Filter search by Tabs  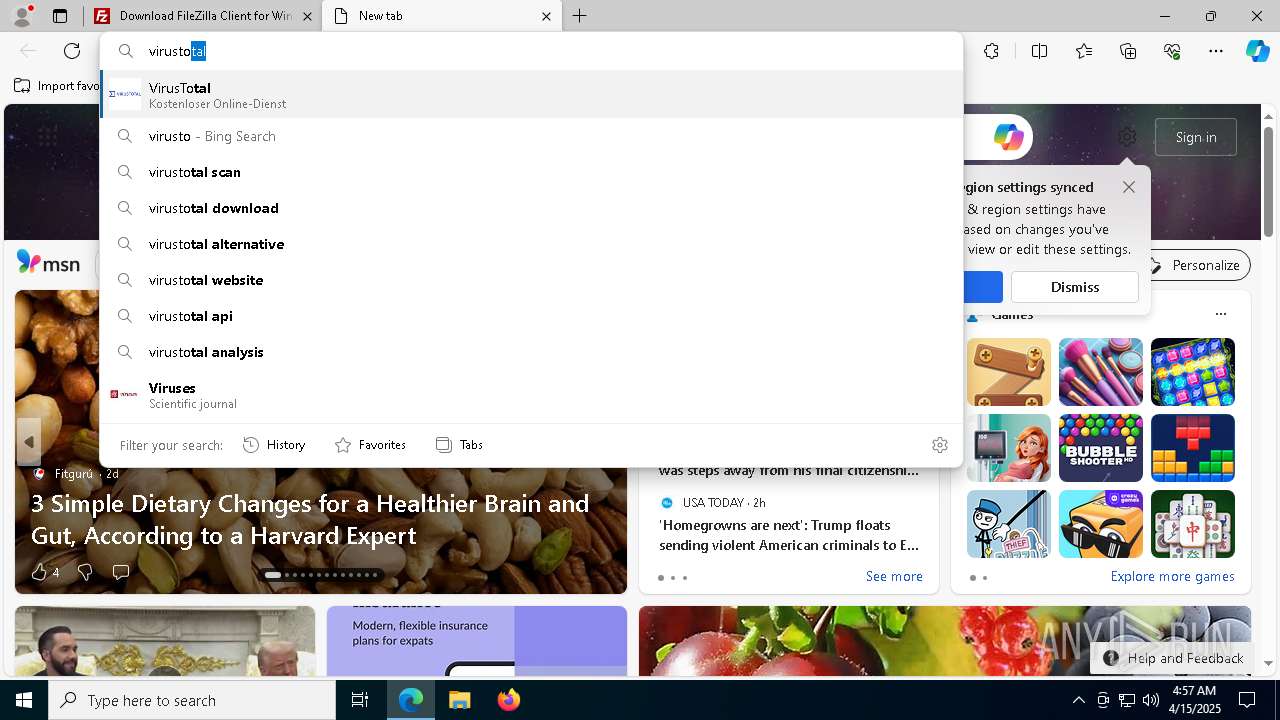(x=459, y=445)
